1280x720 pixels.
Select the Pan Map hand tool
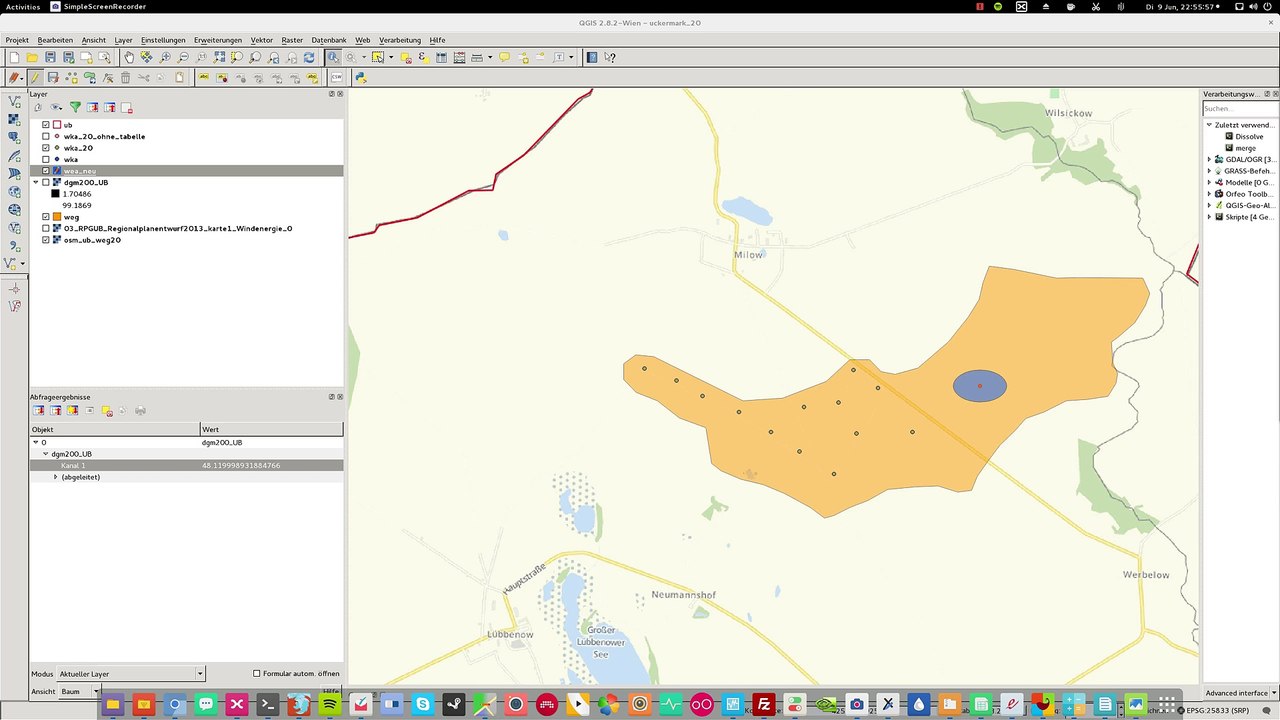click(x=129, y=57)
